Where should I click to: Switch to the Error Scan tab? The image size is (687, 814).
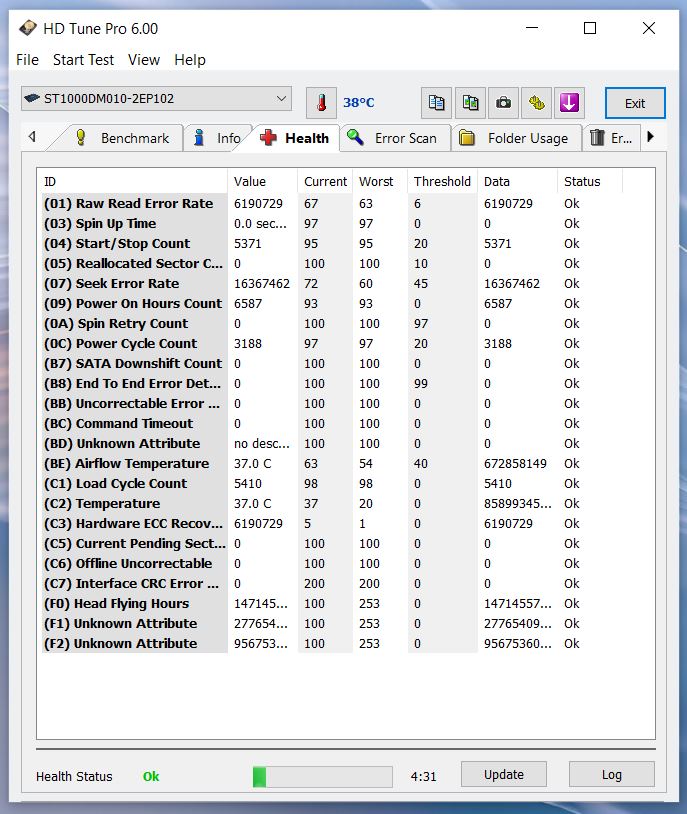point(394,138)
